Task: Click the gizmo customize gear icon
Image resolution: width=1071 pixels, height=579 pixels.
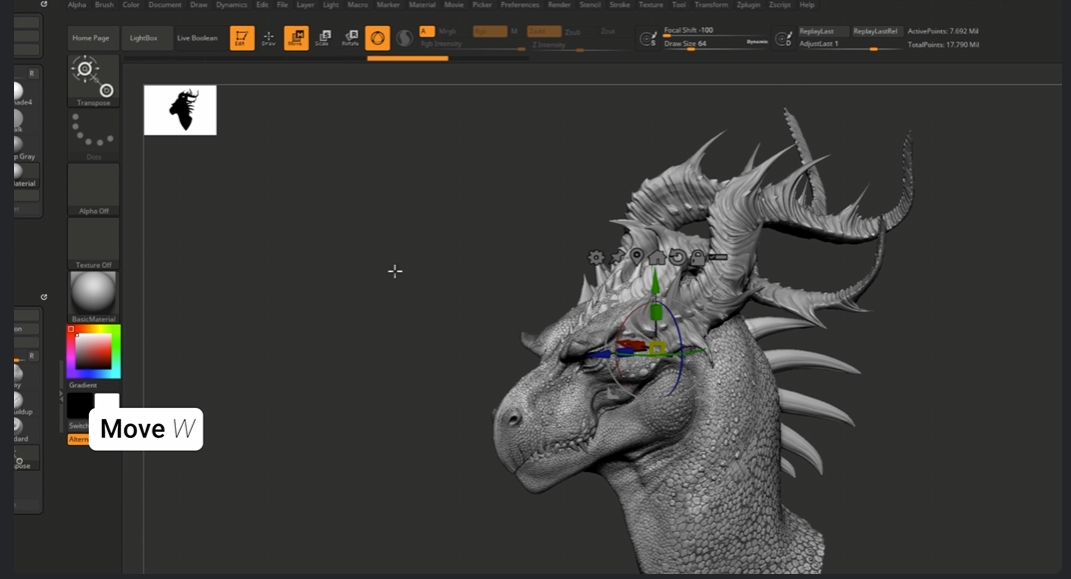Action: 596,257
